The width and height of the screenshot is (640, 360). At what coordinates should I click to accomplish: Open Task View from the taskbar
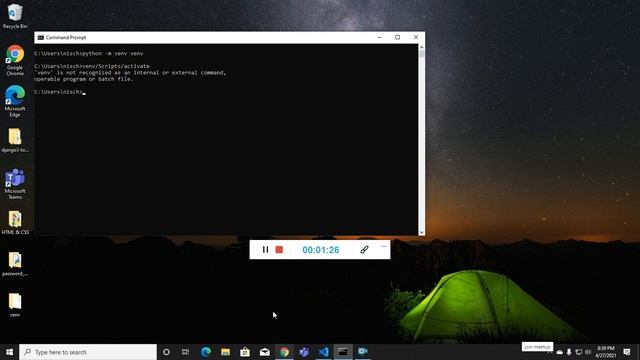(185, 352)
